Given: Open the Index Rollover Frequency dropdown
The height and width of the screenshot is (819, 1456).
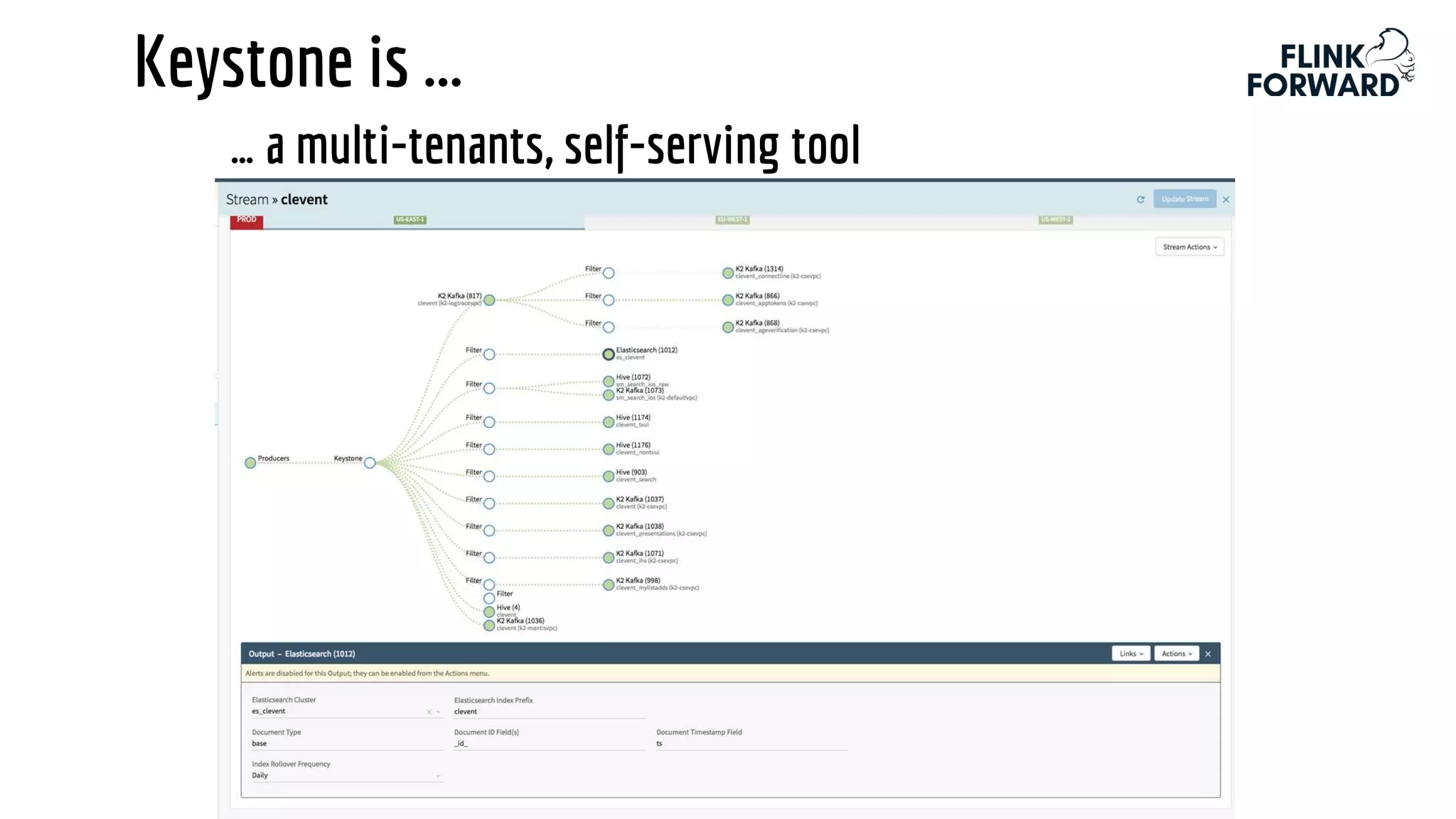Looking at the screenshot, I should tap(347, 776).
